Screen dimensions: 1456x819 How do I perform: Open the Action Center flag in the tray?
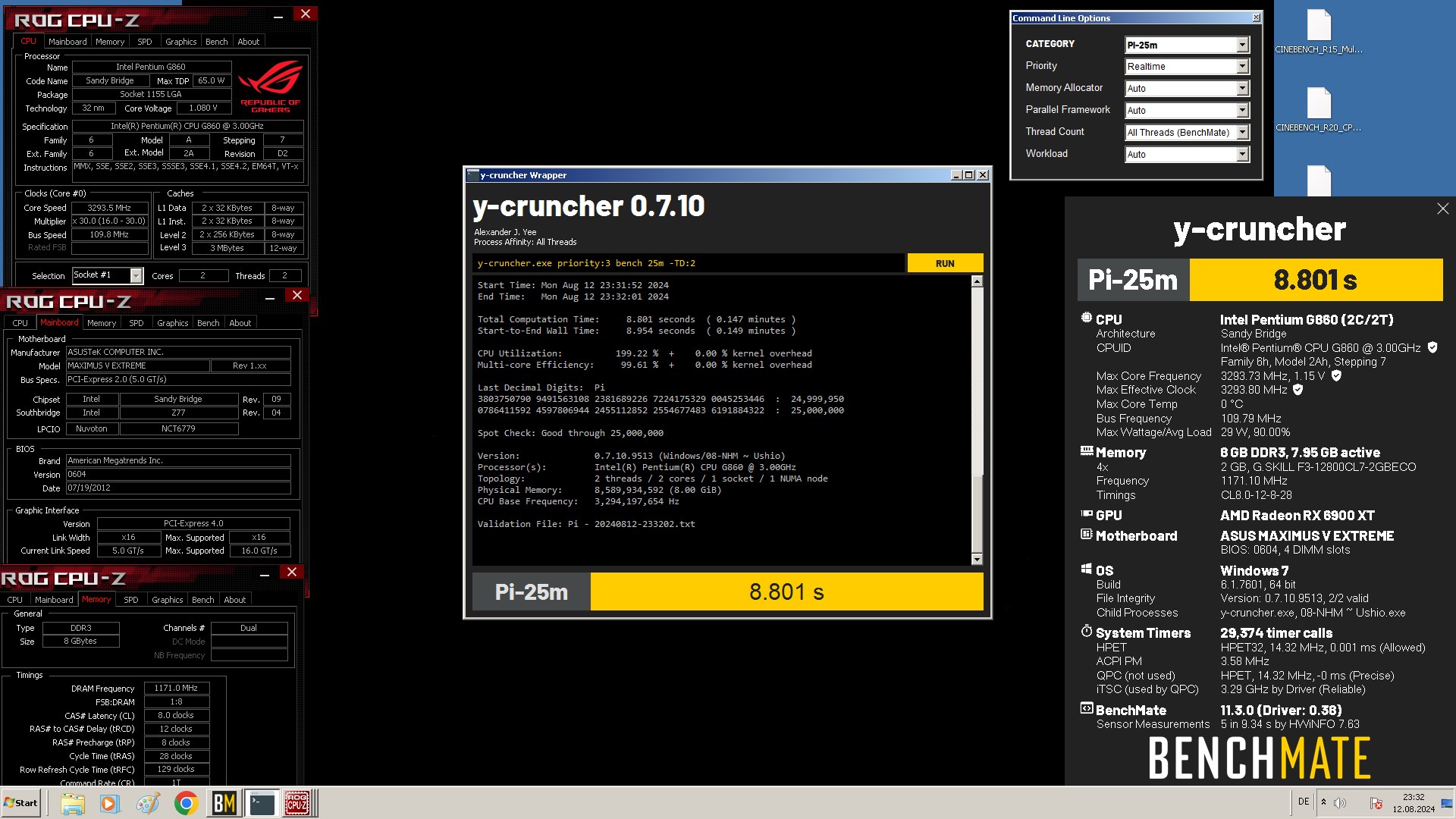pos(1376,803)
